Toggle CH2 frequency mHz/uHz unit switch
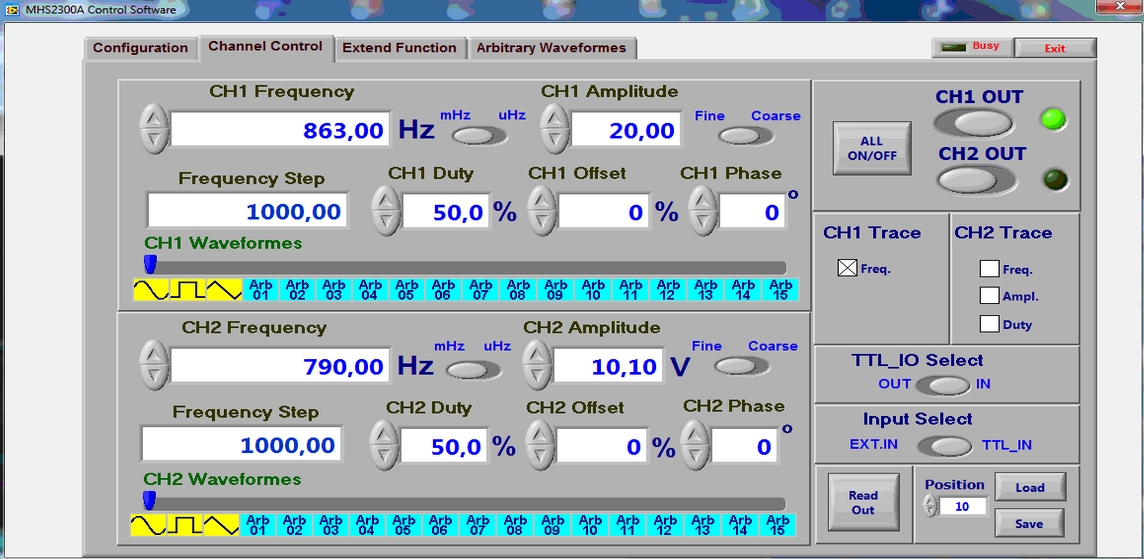This screenshot has height=559, width=1144. point(474,369)
